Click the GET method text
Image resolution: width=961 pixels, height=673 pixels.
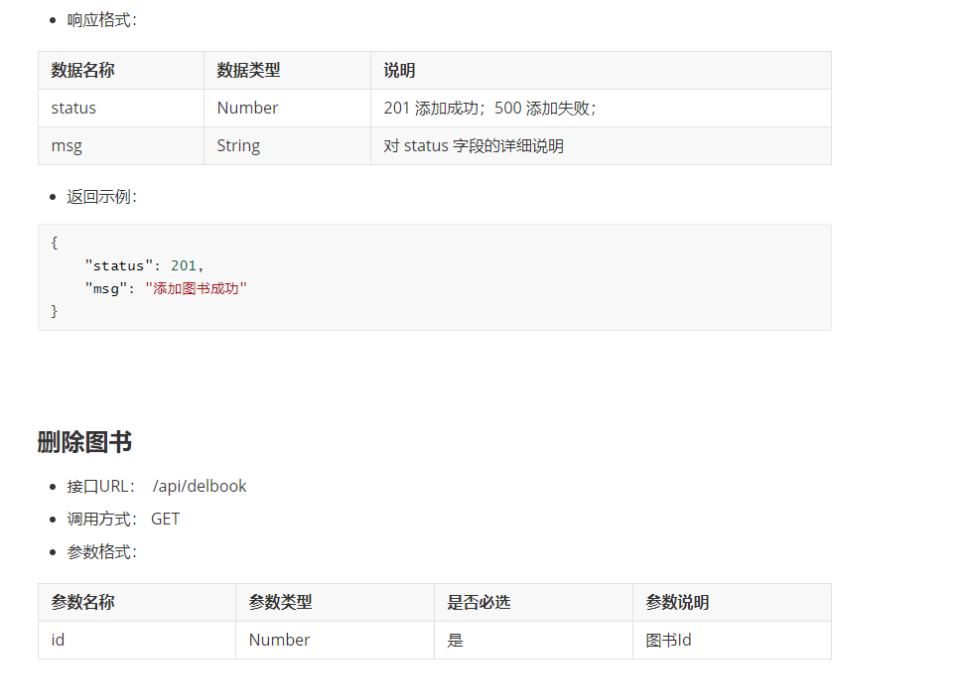coord(165,519)
